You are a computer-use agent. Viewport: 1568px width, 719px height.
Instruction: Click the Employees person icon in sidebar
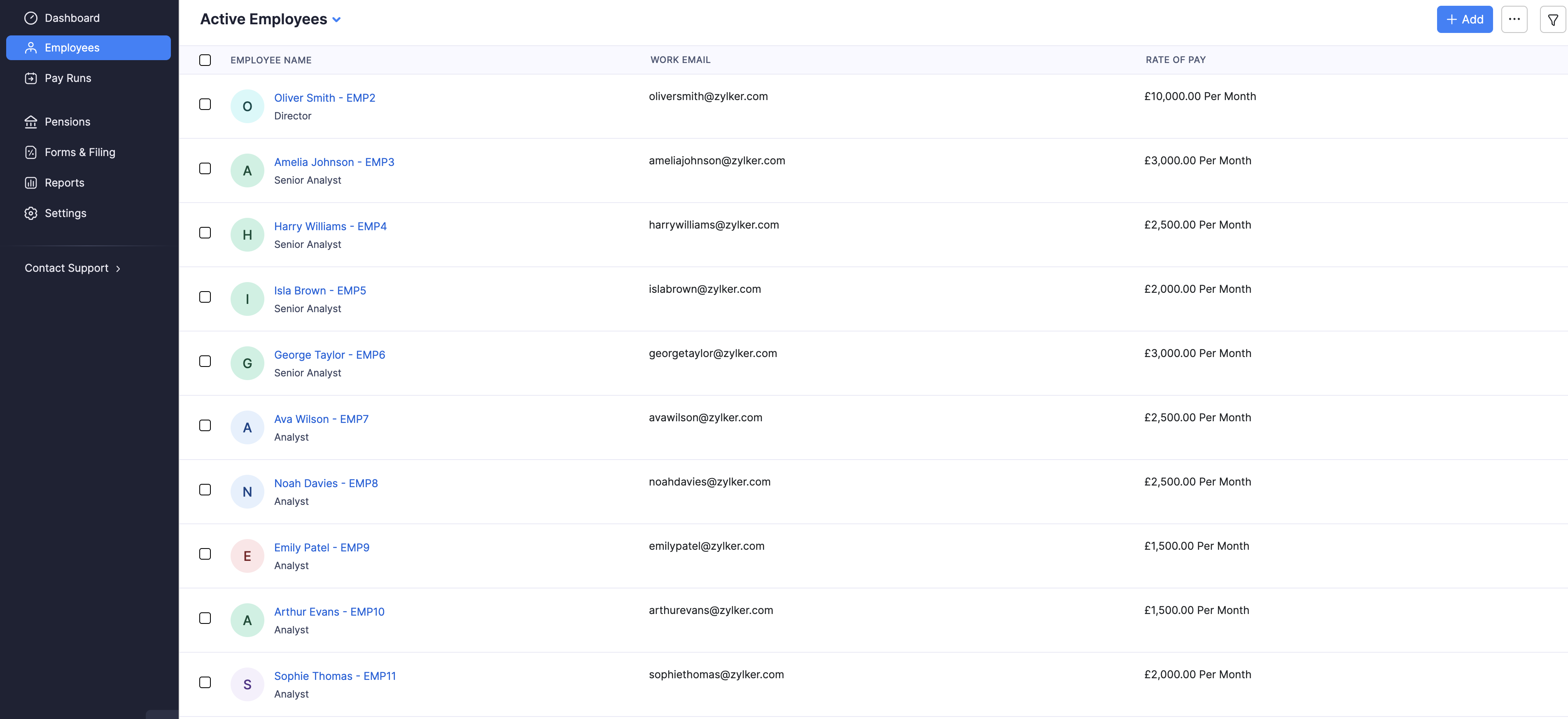tap(30, 47)
